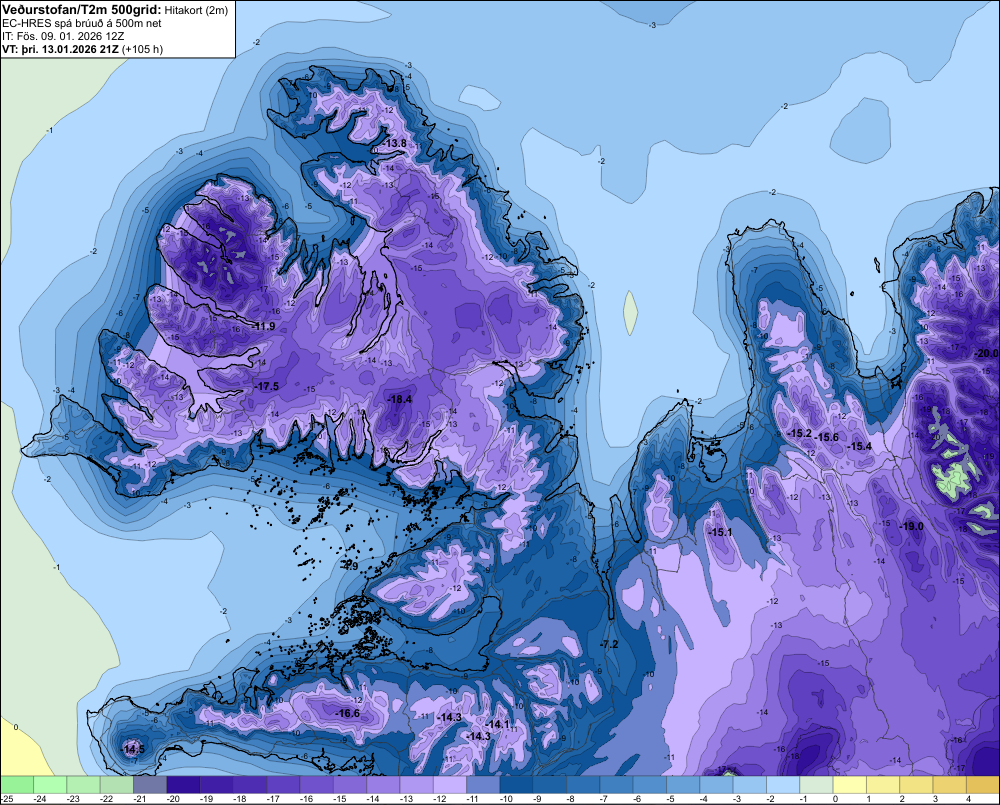1000x805 pixels.
Task: Click the legend swatch labeled -5
Action: click(683, 785)
